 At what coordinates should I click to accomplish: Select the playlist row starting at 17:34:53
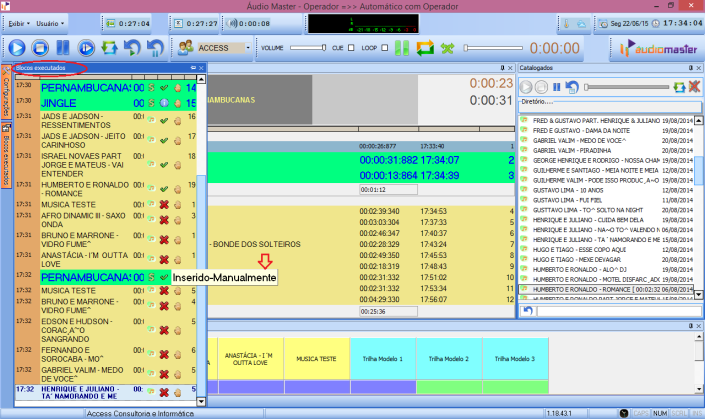click(x=361, y=211)
